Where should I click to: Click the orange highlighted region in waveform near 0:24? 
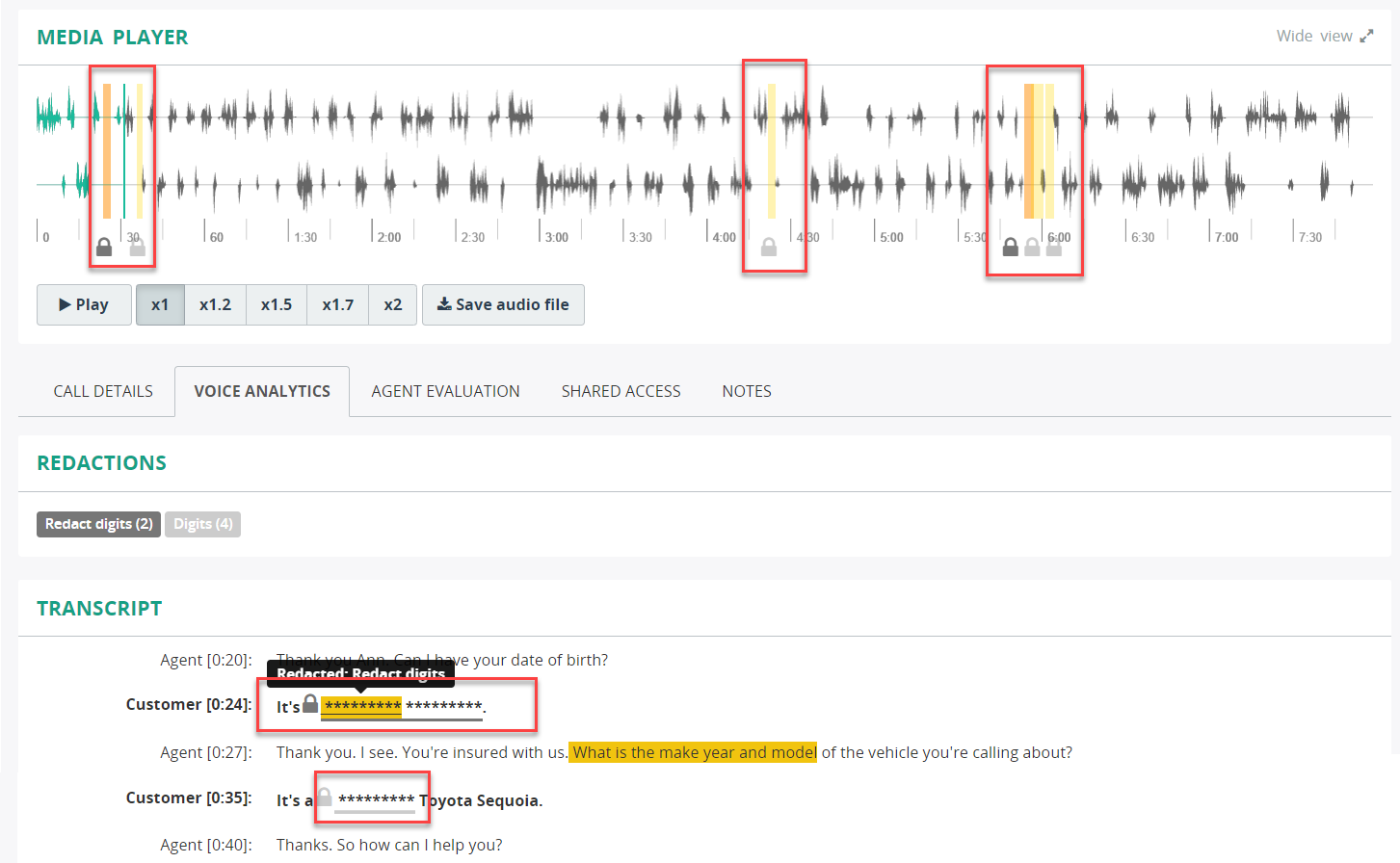pyautogui.click(x=107, y=151)
